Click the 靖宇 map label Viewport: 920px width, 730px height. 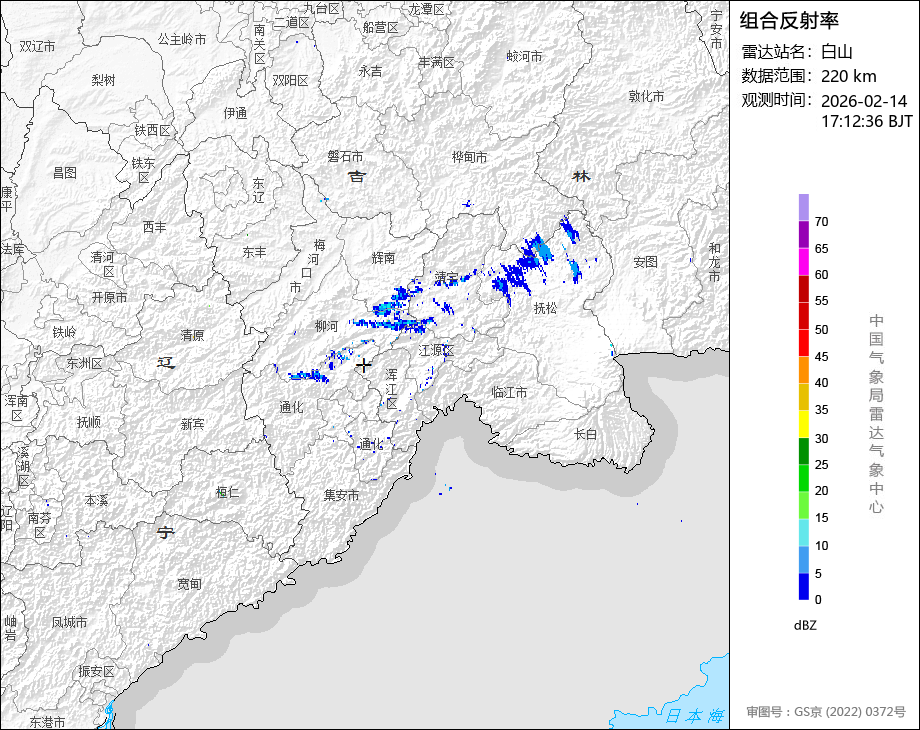pyautogui.click(x=446, y=276)
